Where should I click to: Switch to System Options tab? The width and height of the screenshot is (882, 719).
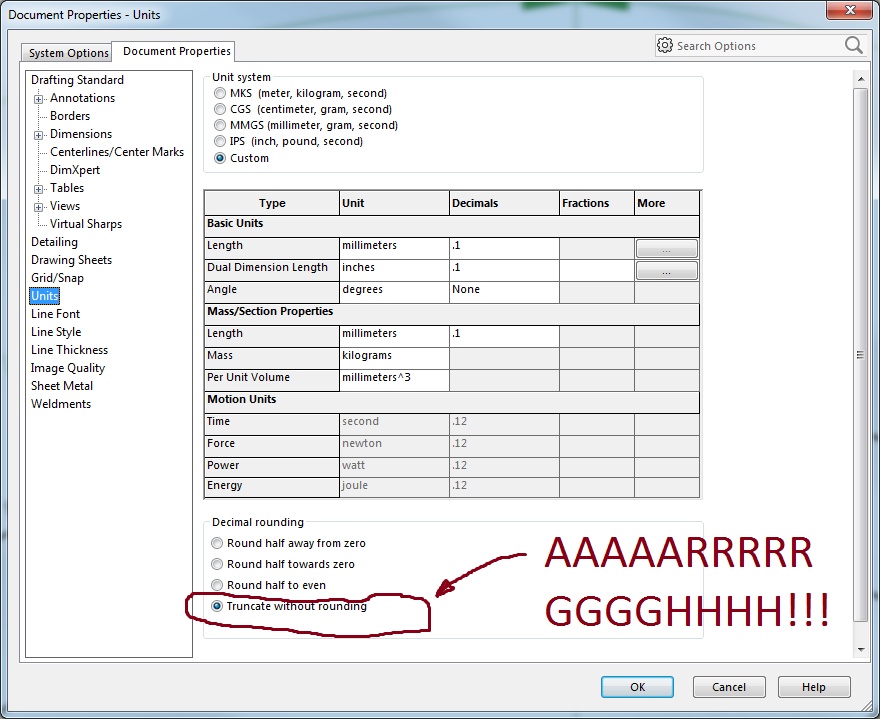click(x=69, y=53)
